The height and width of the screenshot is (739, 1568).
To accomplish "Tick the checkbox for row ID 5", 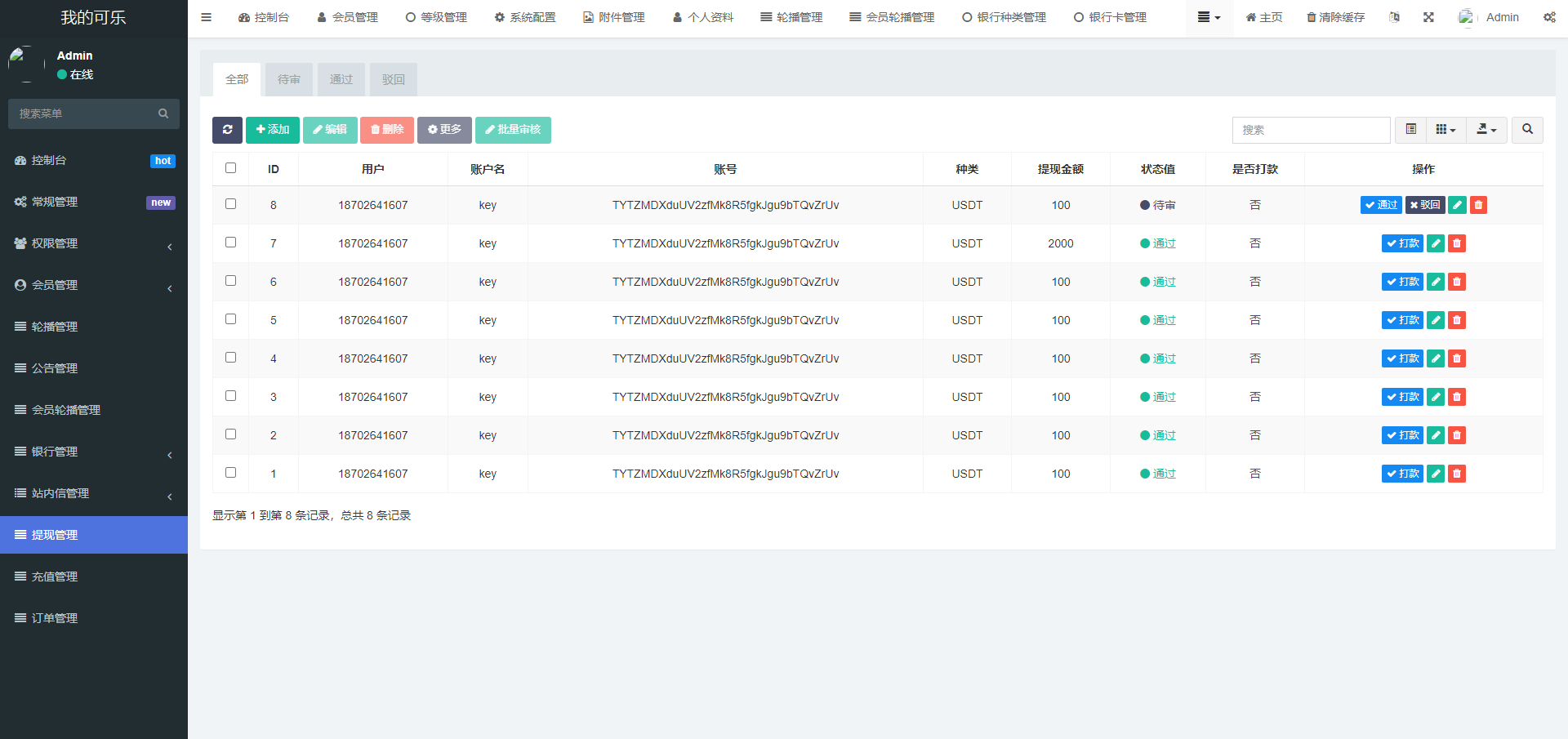I will (231, 319).
